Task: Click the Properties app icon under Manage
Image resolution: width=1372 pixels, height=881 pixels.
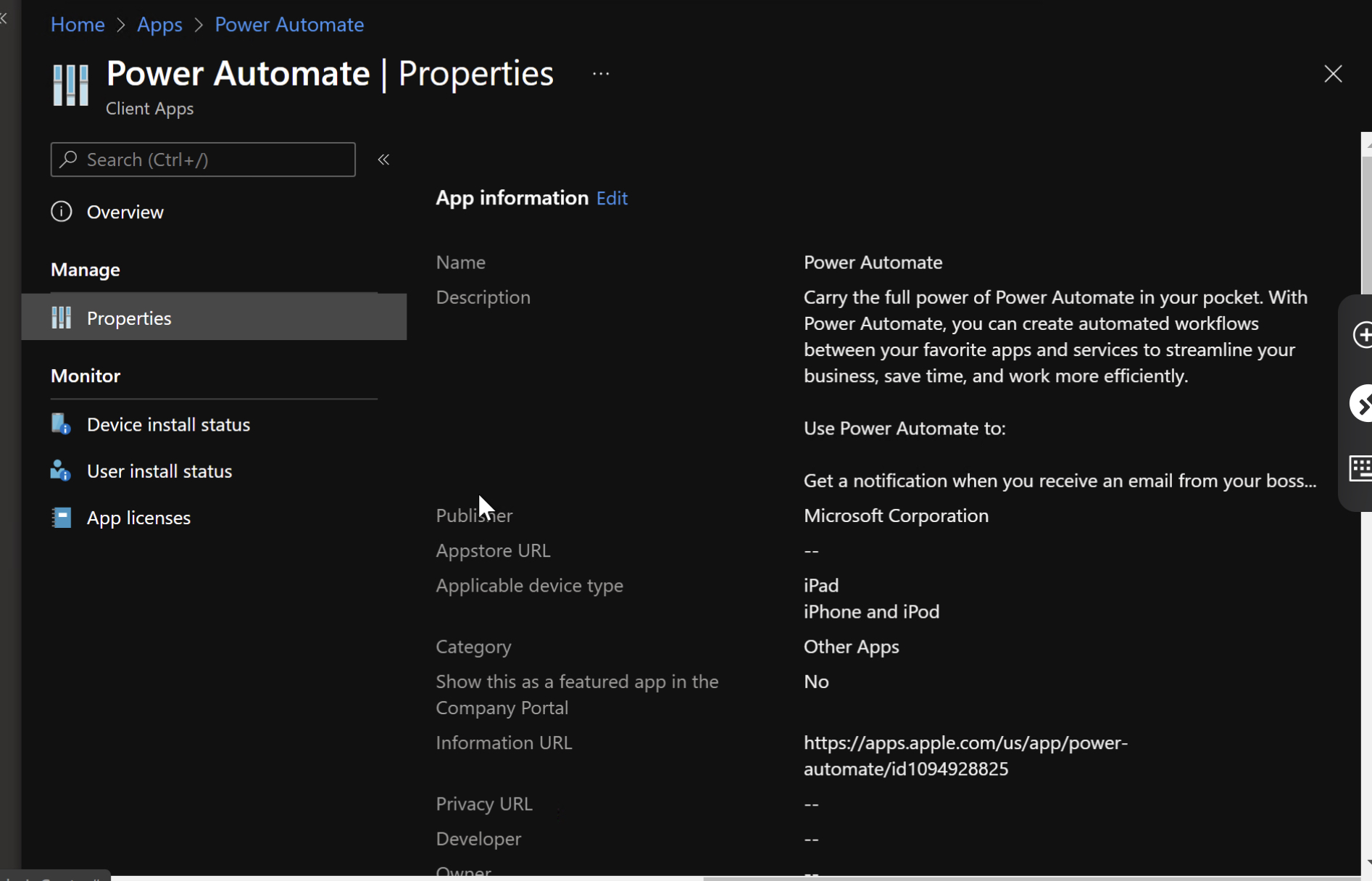Action: [60, 317]
